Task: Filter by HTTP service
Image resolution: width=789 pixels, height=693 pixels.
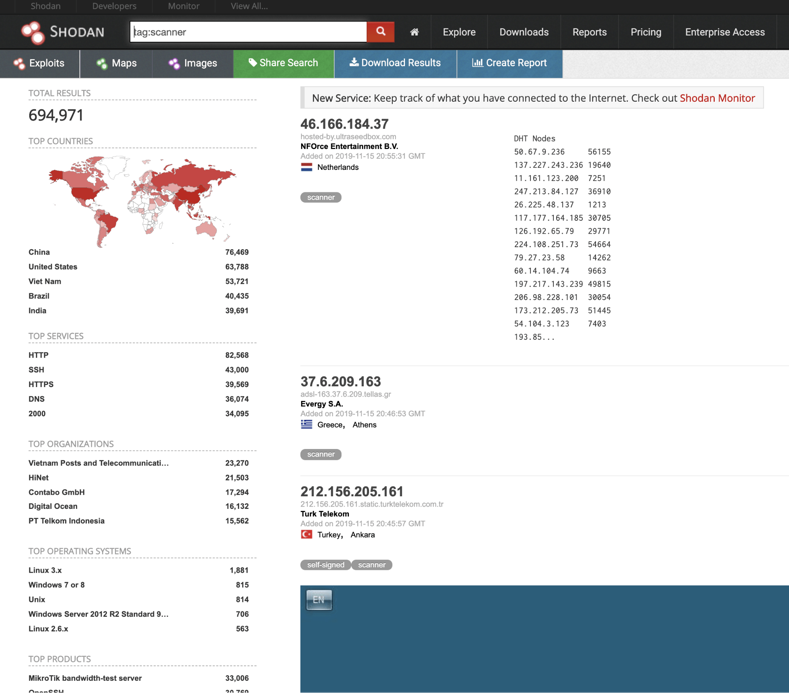Action: click(38, 355)
